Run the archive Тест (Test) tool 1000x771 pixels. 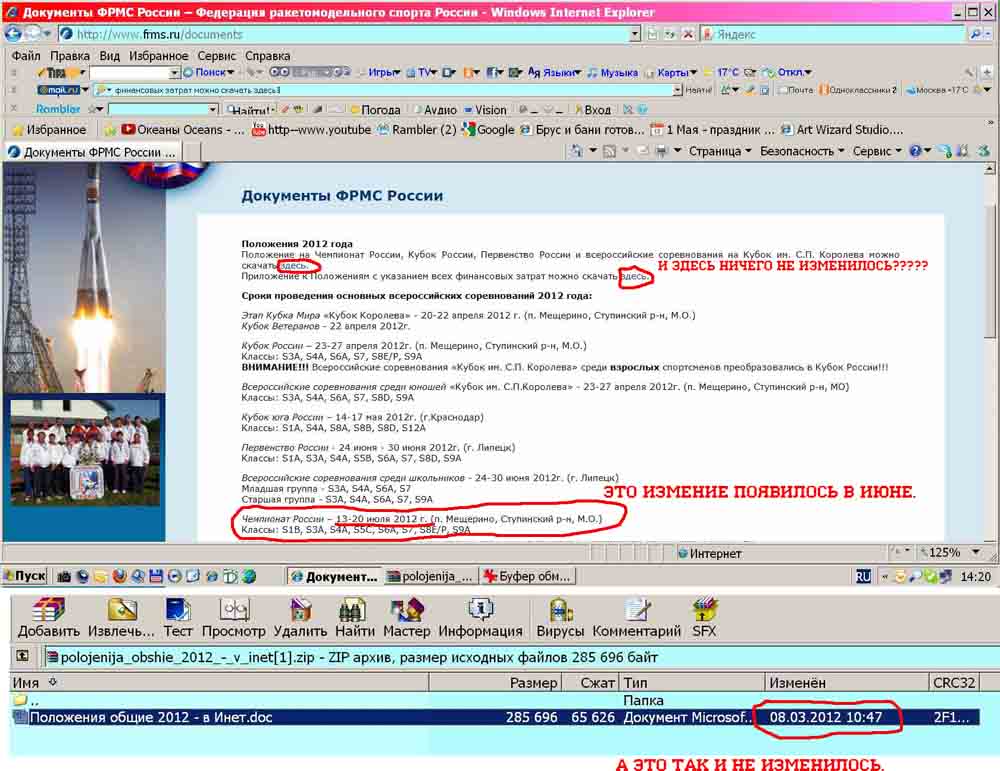(x=178, y=610)
